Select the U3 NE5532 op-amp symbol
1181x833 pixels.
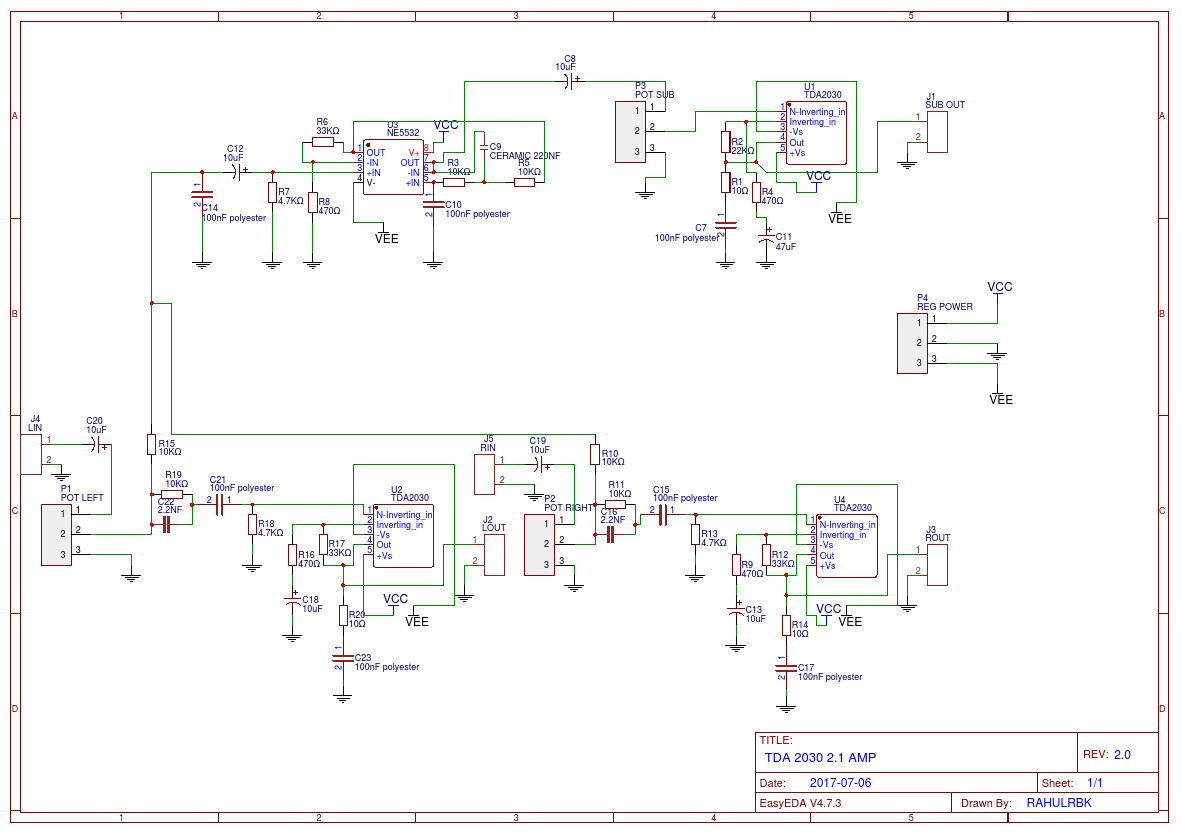(393, 167)
